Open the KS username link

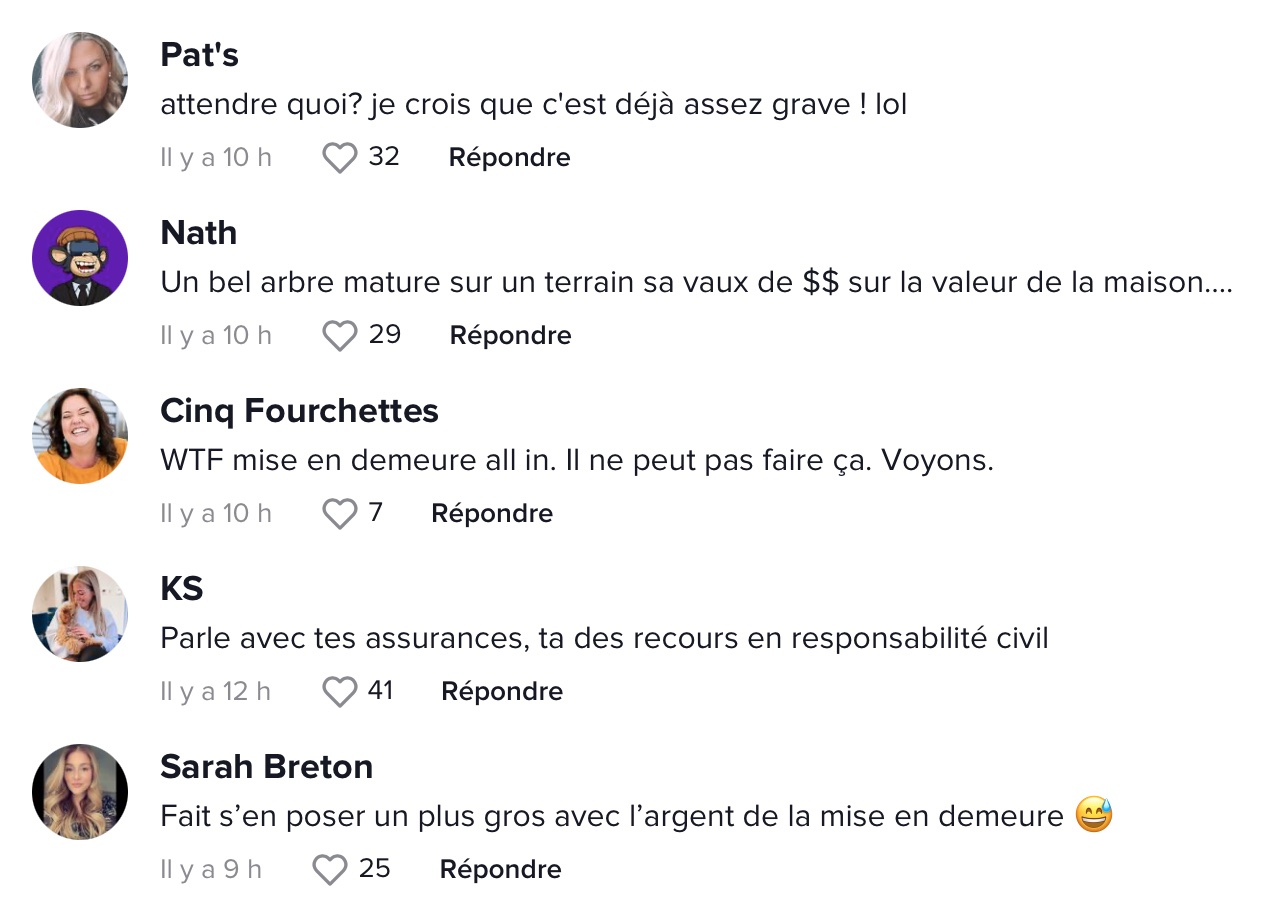click(x=182, y=589)
